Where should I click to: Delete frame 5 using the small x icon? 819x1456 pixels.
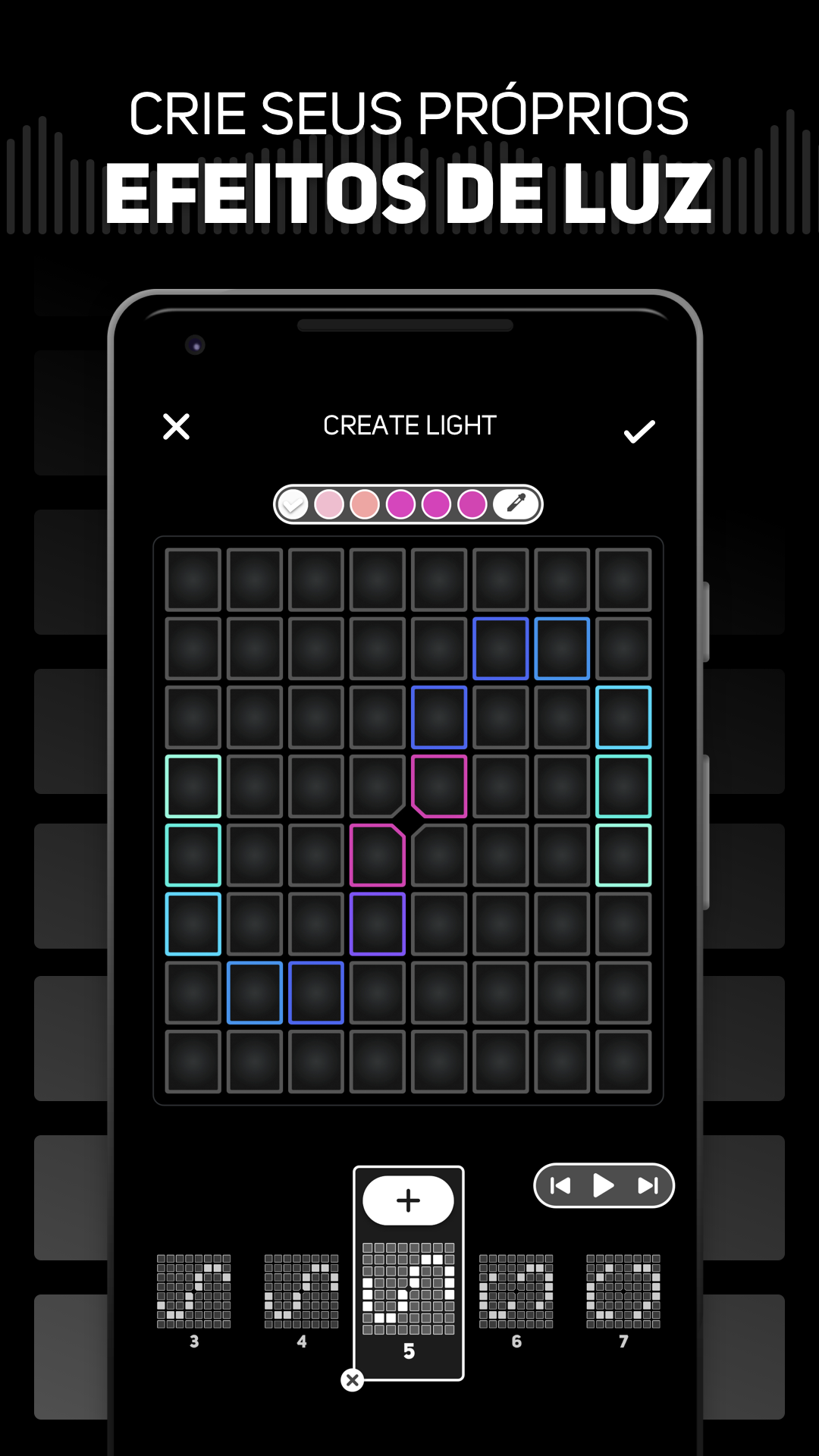tap(352, 1379)
